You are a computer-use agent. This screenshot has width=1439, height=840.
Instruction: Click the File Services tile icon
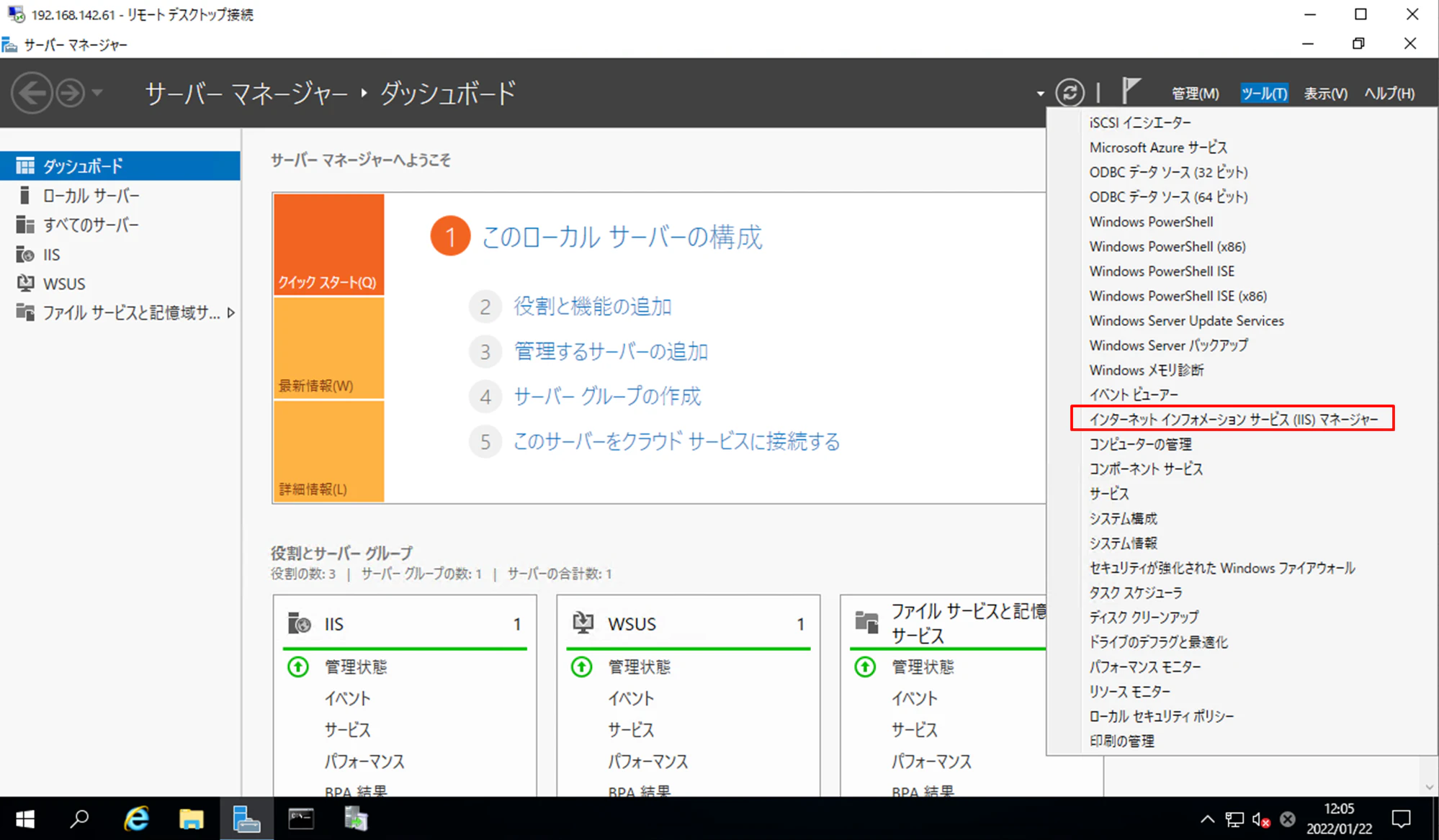[x=866, y=622]
